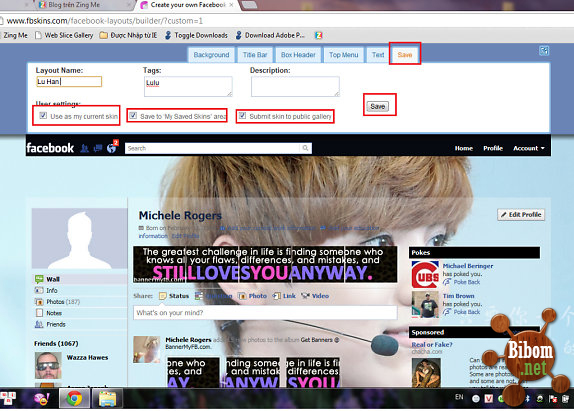The width and height of the screenshot is (574, 411).
Task: Open Yahoo Messenger taskbar icon
Action: pos(41,399)
